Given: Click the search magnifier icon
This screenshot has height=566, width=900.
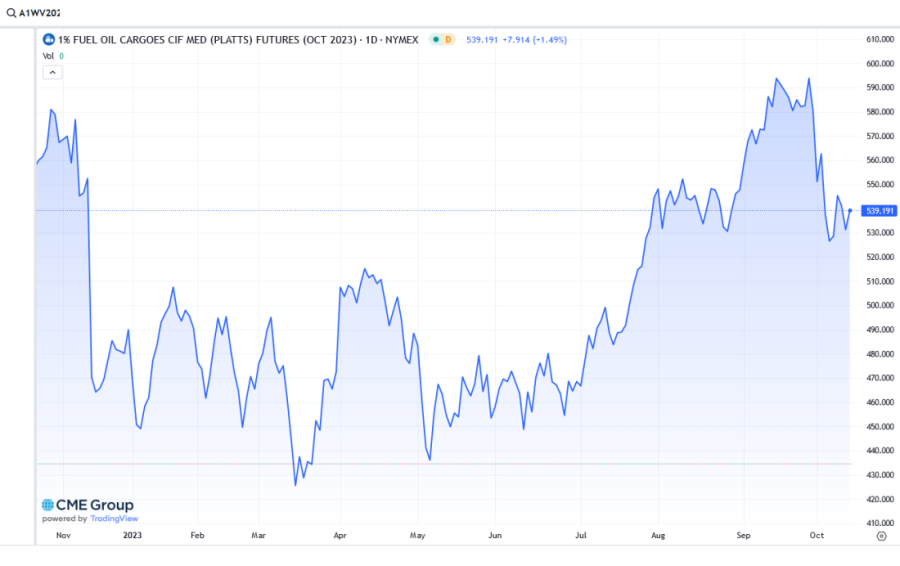Looking at the screenshot, I should pyautogui.click(x=10, y=13).
